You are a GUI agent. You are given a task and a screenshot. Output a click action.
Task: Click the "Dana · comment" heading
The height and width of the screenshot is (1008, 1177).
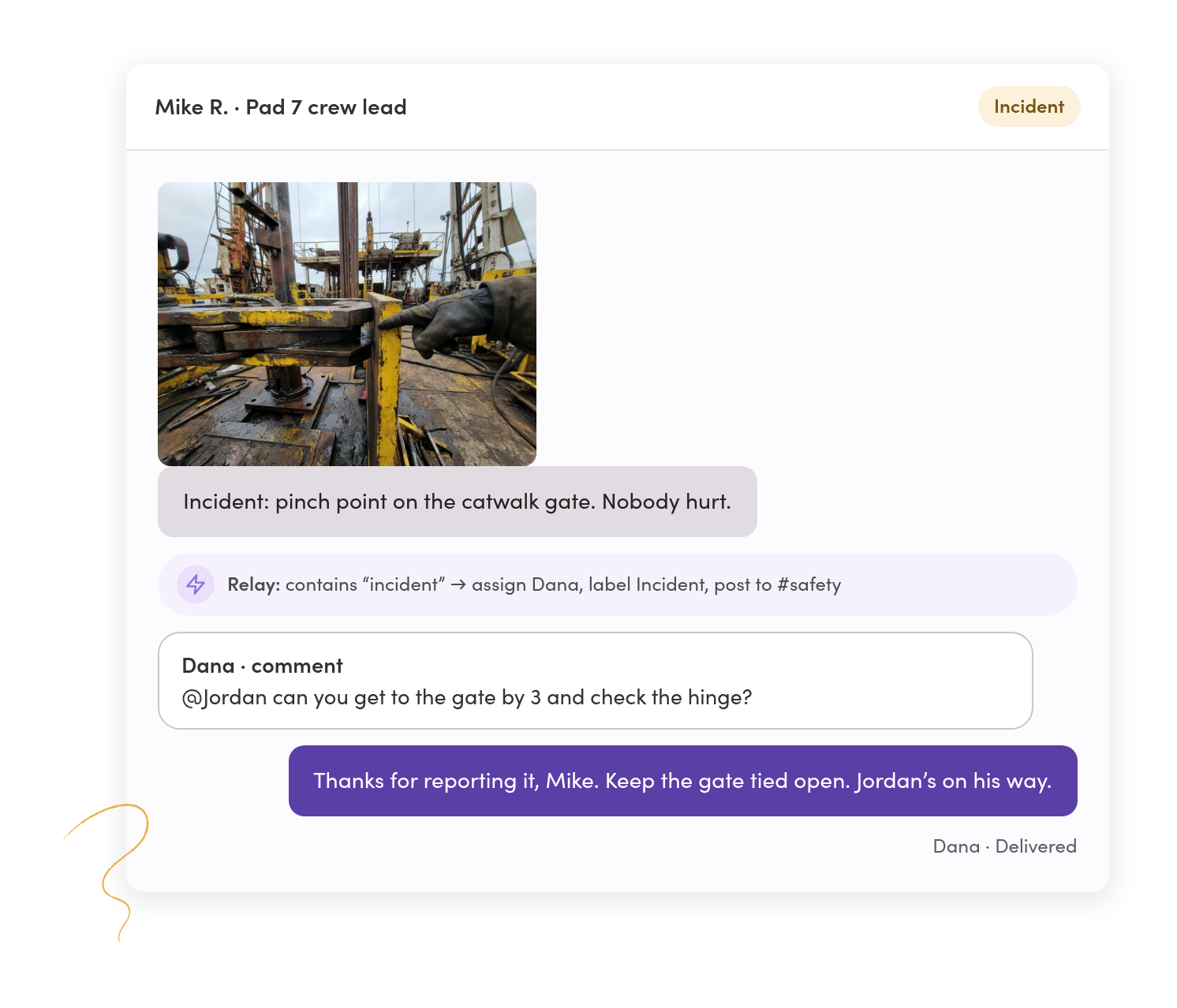pos(263,666)
